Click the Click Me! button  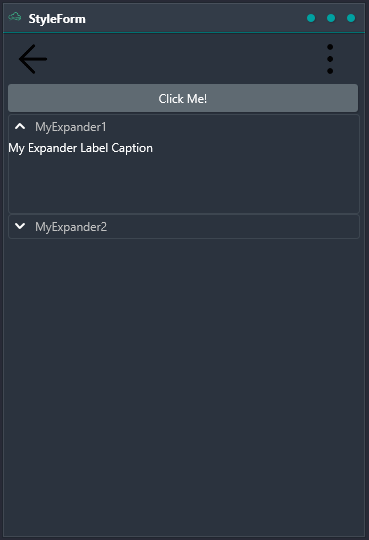click(x=183, y=98)
